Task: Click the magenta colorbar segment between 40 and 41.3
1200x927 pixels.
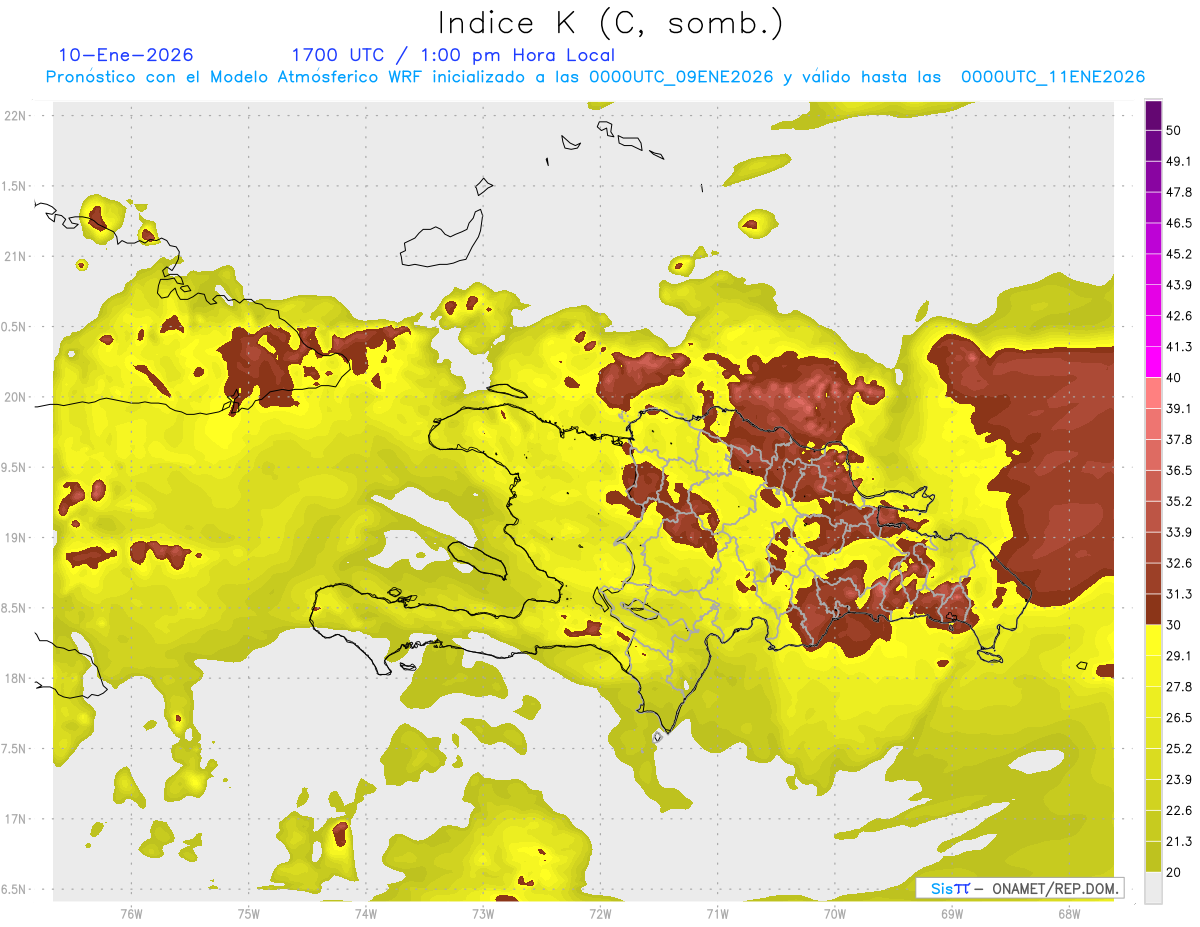Action: tap(1153, 362)
